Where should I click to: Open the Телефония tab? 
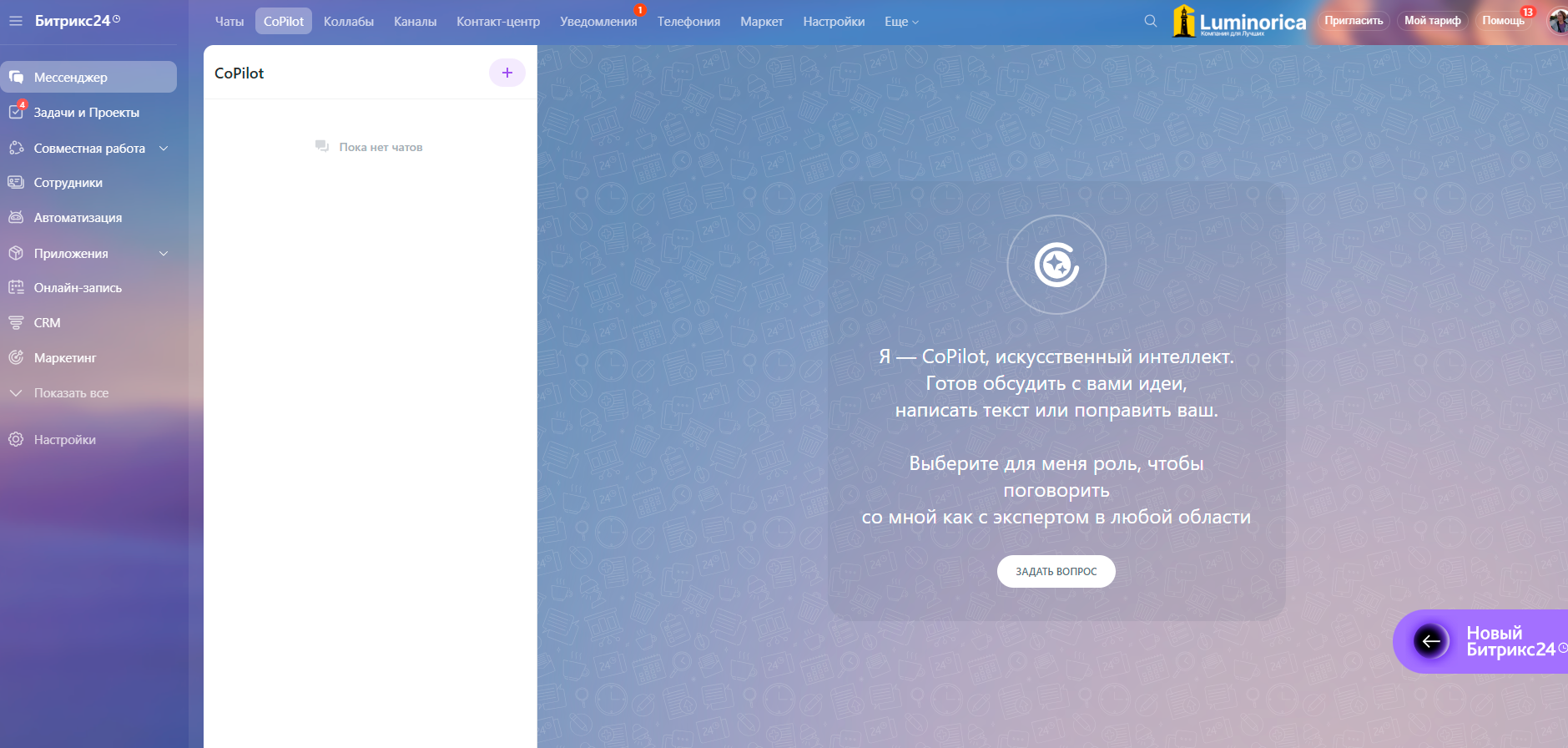point(688,22)
